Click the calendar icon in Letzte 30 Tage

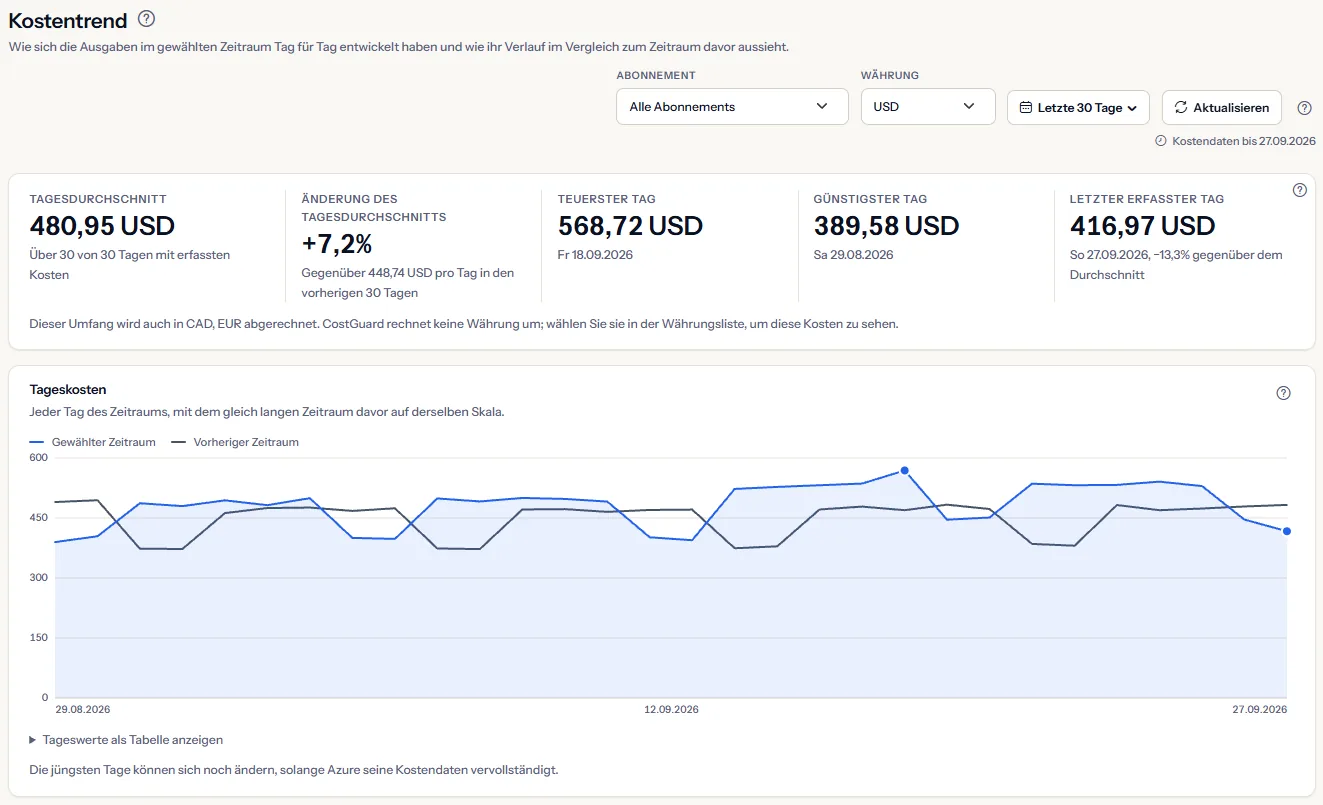[x=1025, y=107]
